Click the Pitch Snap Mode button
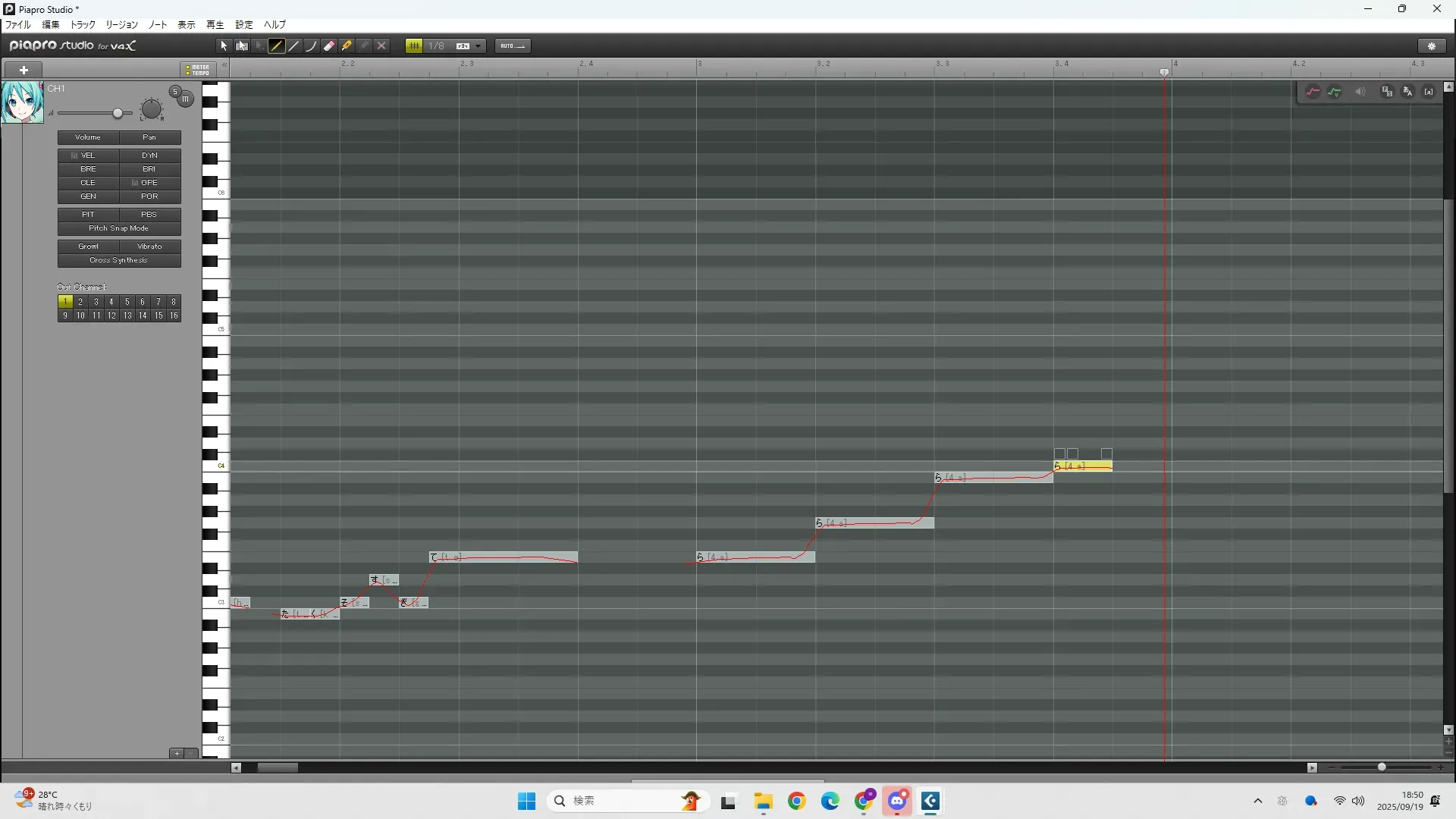The width and height of the screenshot is (1456, 819). tap(119, 228)
